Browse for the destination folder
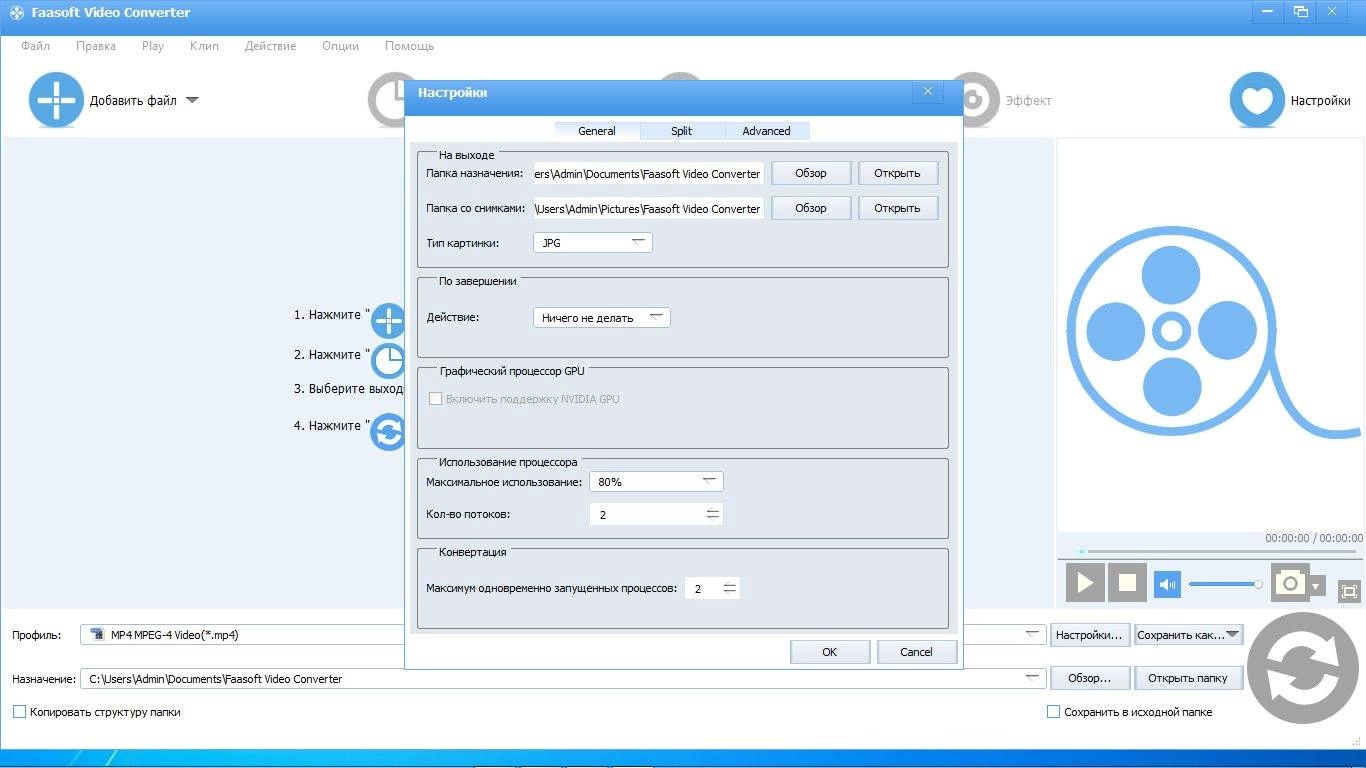 [811, 173]
